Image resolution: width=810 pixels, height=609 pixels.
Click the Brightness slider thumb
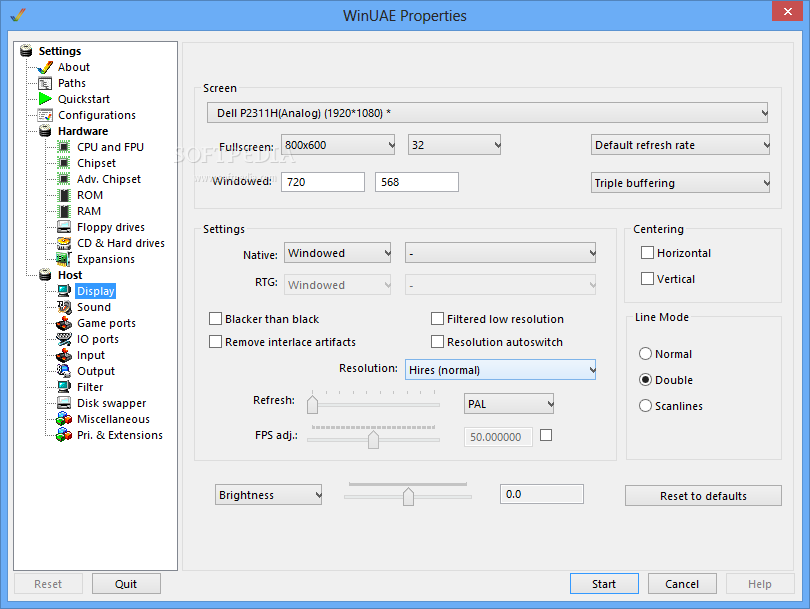click(408, 496)
